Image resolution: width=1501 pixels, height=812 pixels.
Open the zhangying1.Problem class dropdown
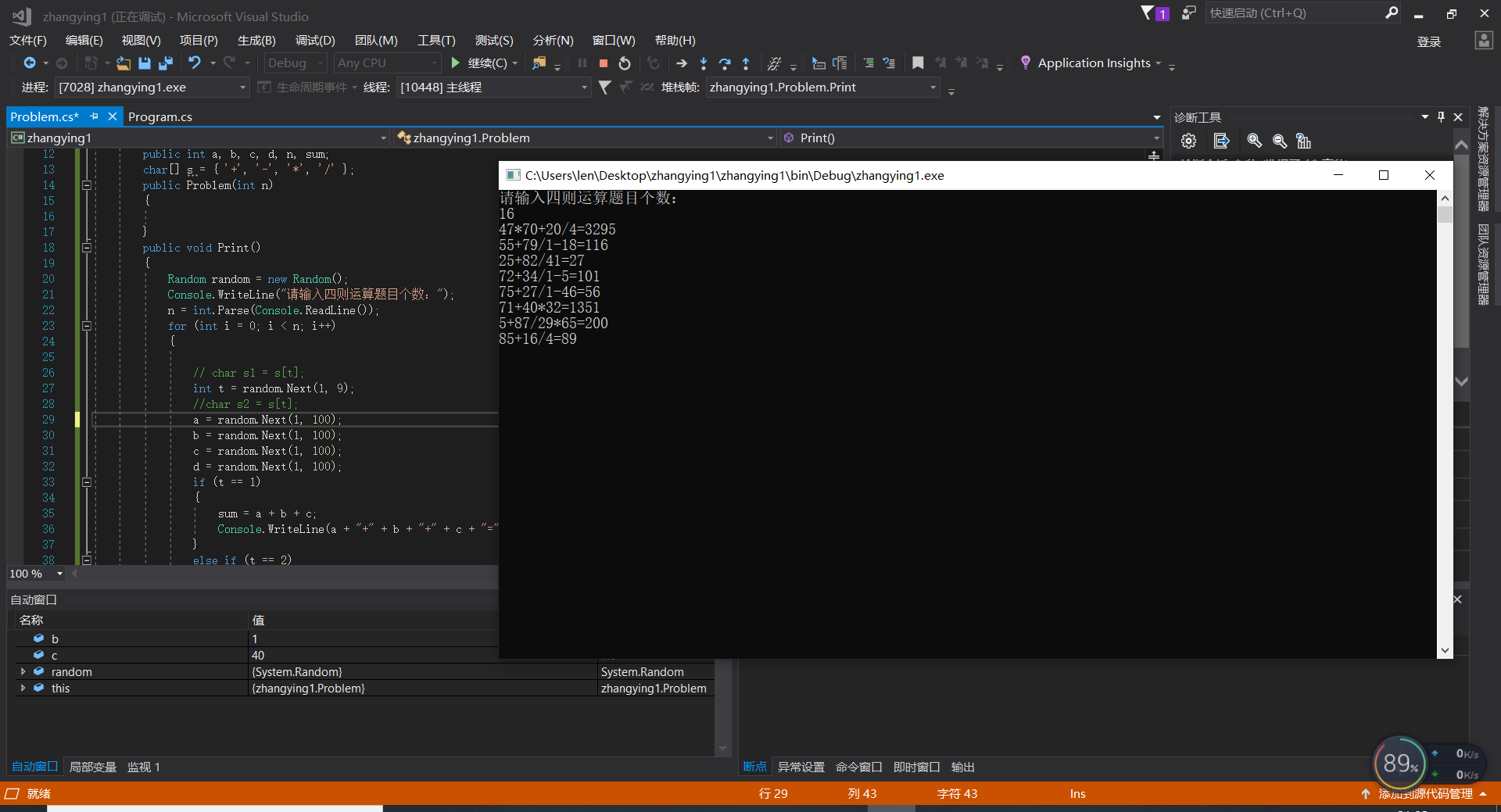click(x=586, y=138)
